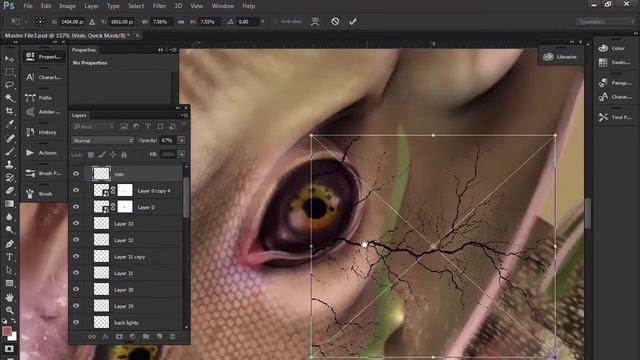Open the Image menu

point(67,6)
